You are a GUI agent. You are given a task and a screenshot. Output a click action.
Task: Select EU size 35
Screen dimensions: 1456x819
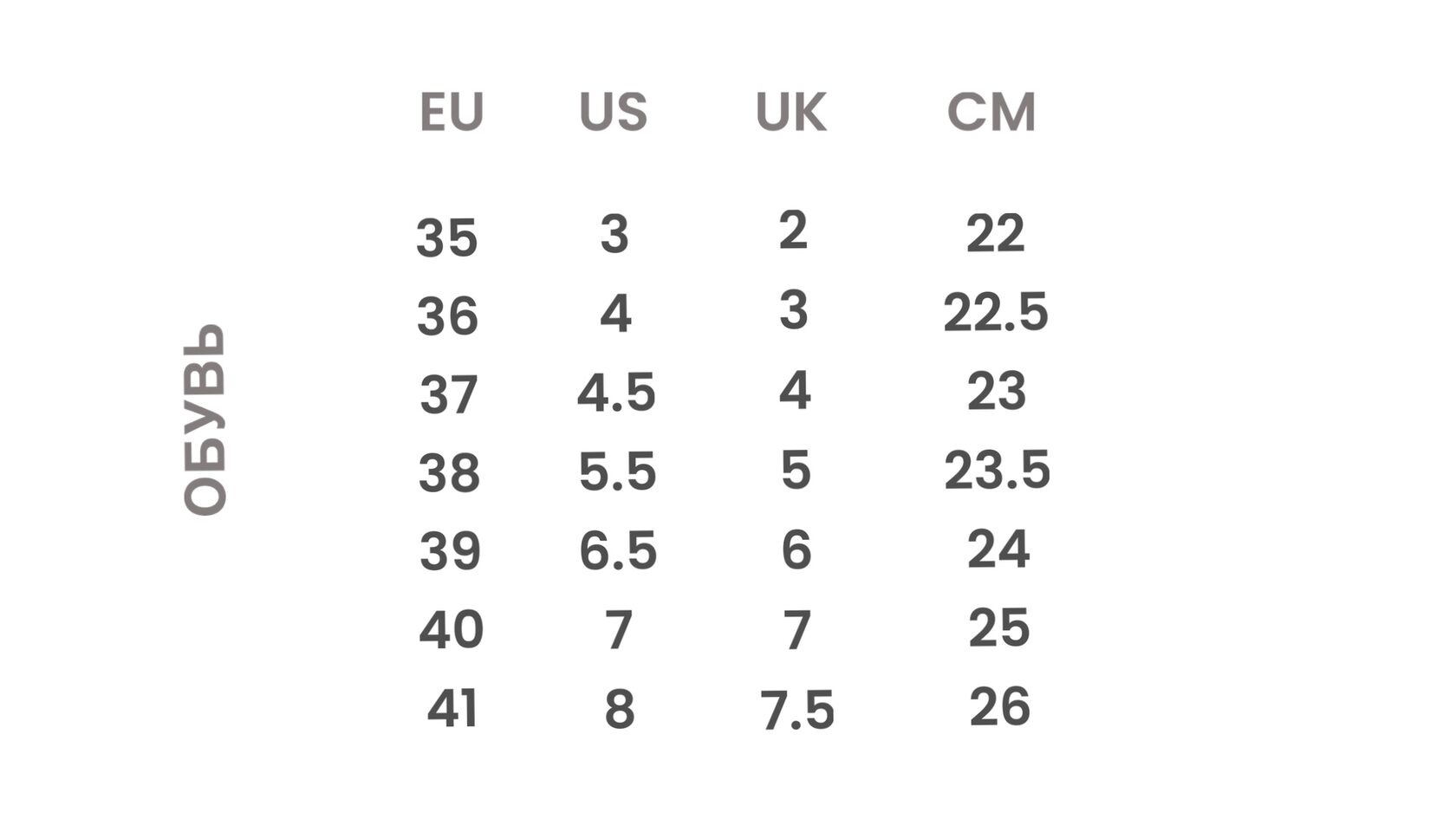(447, 237)
